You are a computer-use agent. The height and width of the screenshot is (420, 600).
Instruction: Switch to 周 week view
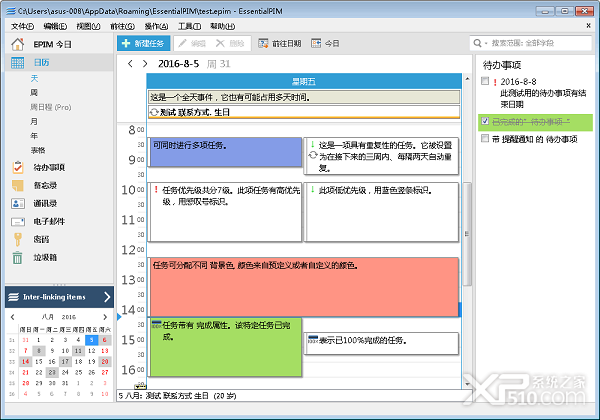(x=34, y=93)
